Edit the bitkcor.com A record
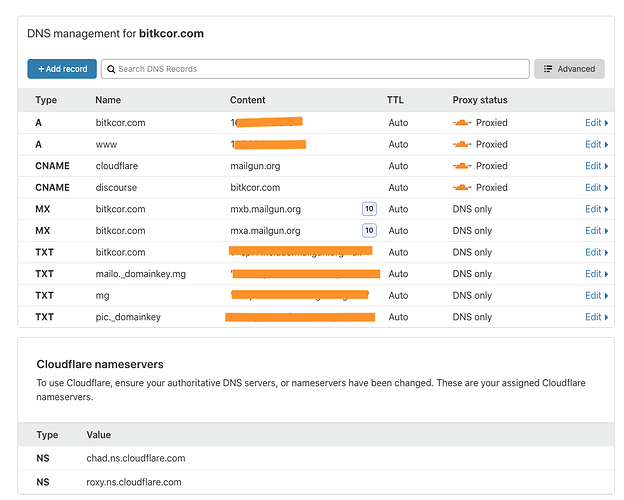Image resolution: width=624 pixels, height=500 pixels. (x=596, y=123)
